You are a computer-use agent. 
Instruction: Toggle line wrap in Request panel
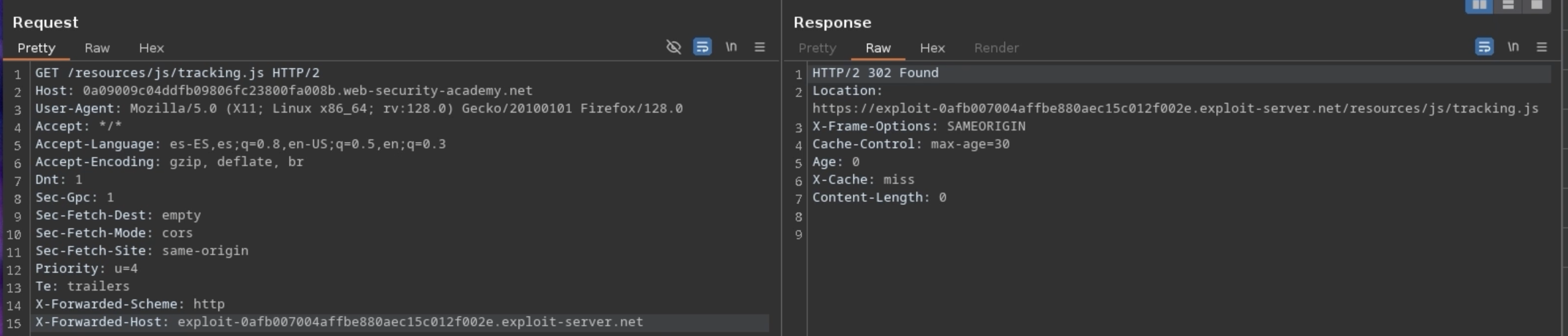[703, 47]
